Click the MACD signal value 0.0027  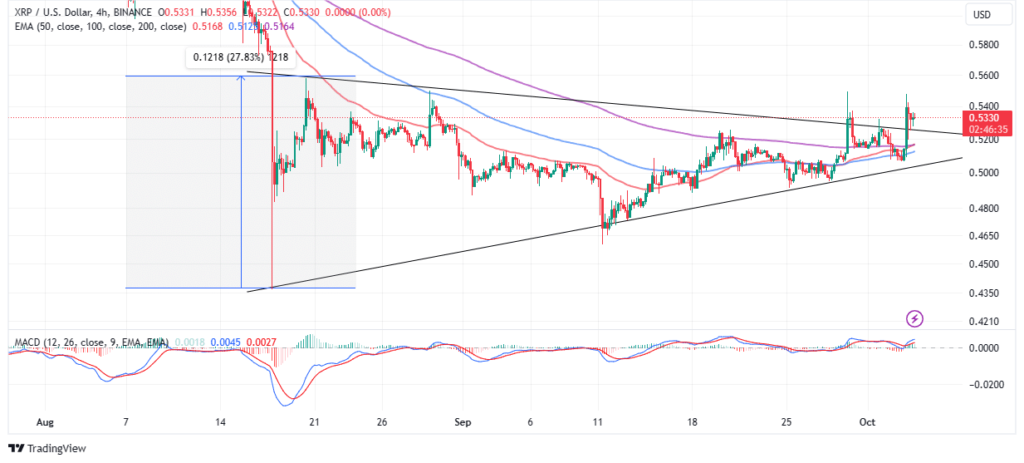[252, 344]
